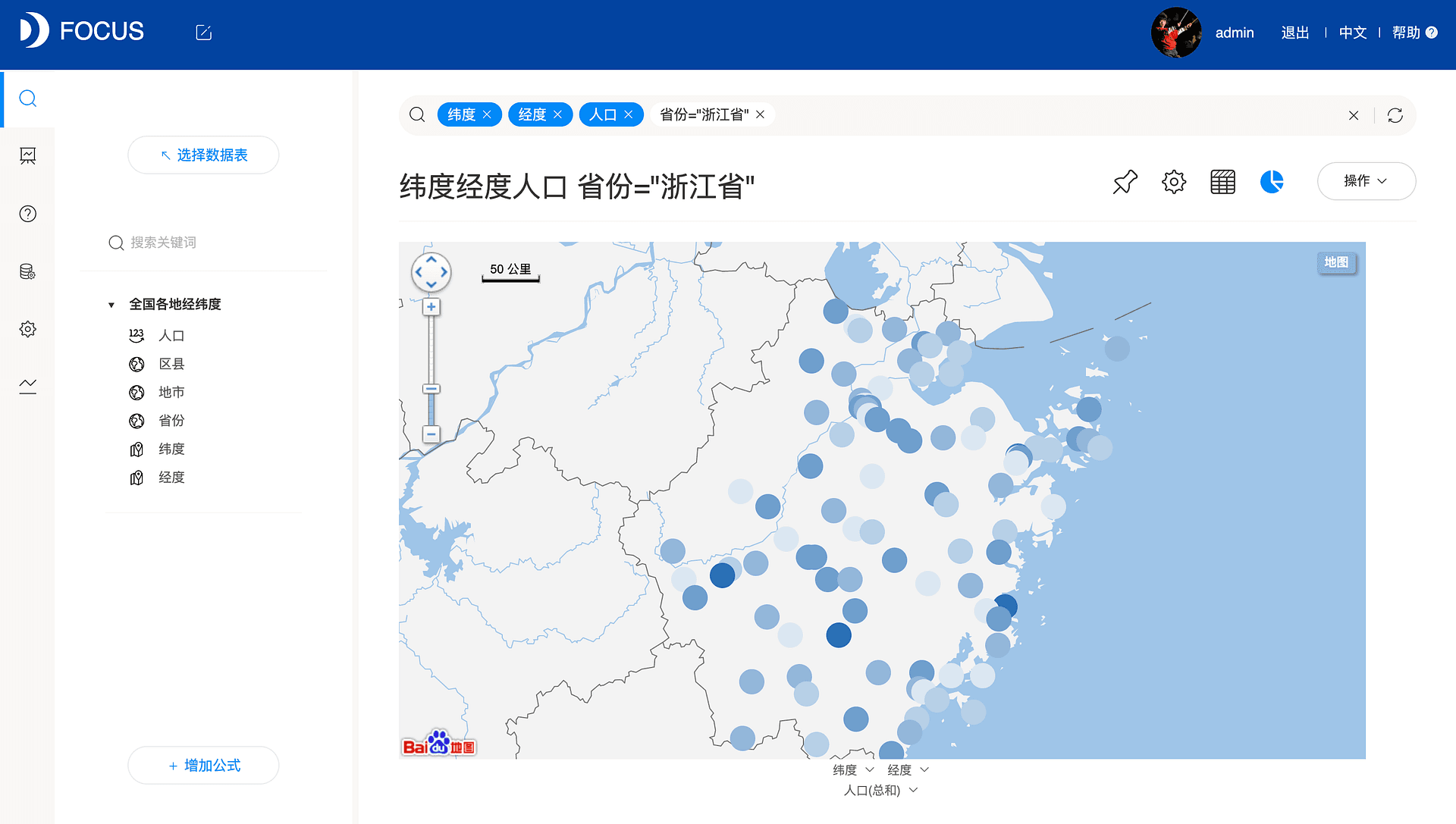1456x824 pixels.
Task: Click the pin/bookmark icon to save view
Action: [1125, 182]
